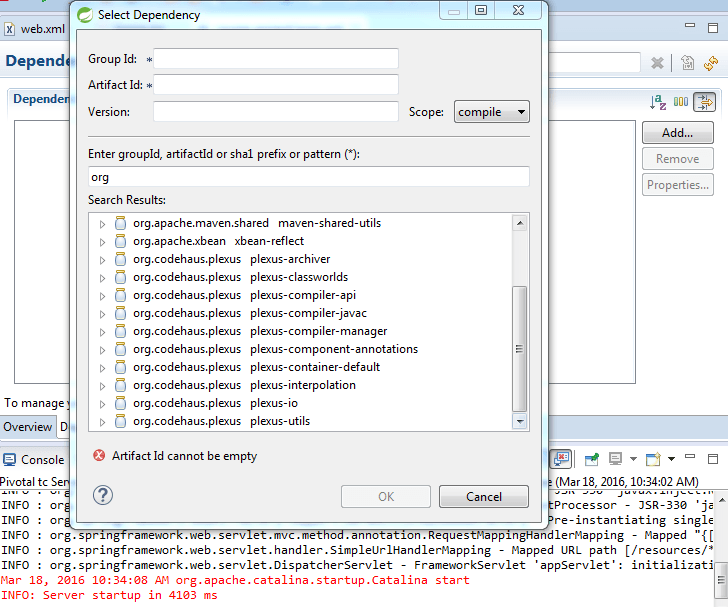
Task: Toggle the filter dependencies icon
Action: [x=705, y=102]
